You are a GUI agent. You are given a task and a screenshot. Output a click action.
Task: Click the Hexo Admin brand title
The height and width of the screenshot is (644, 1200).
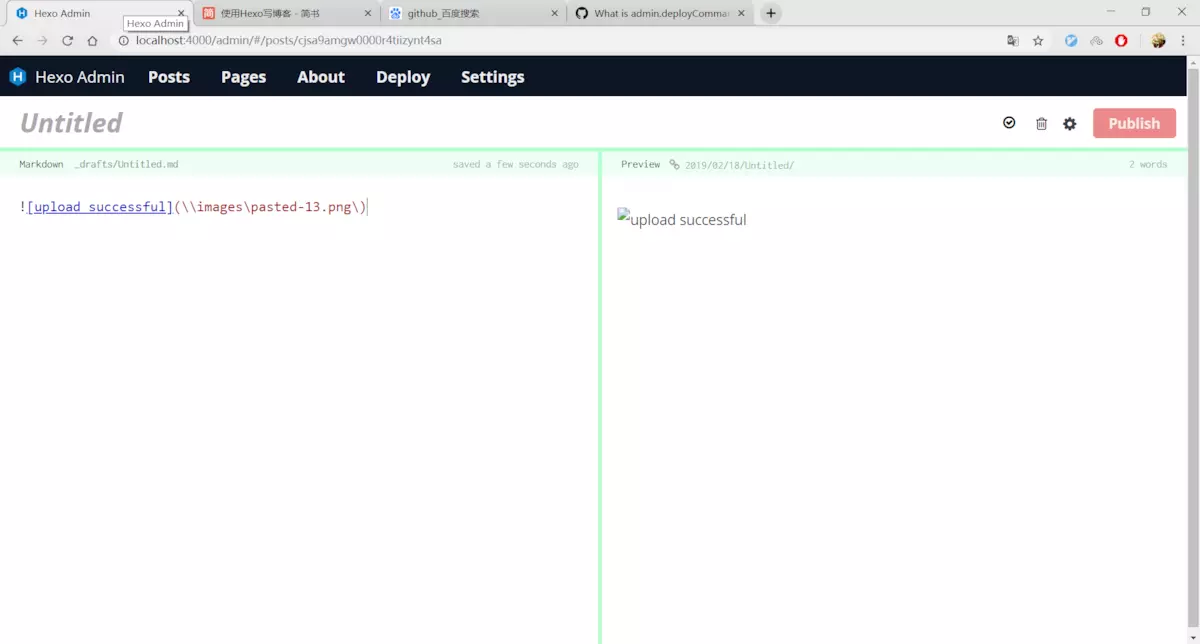[x=80, y=77]
